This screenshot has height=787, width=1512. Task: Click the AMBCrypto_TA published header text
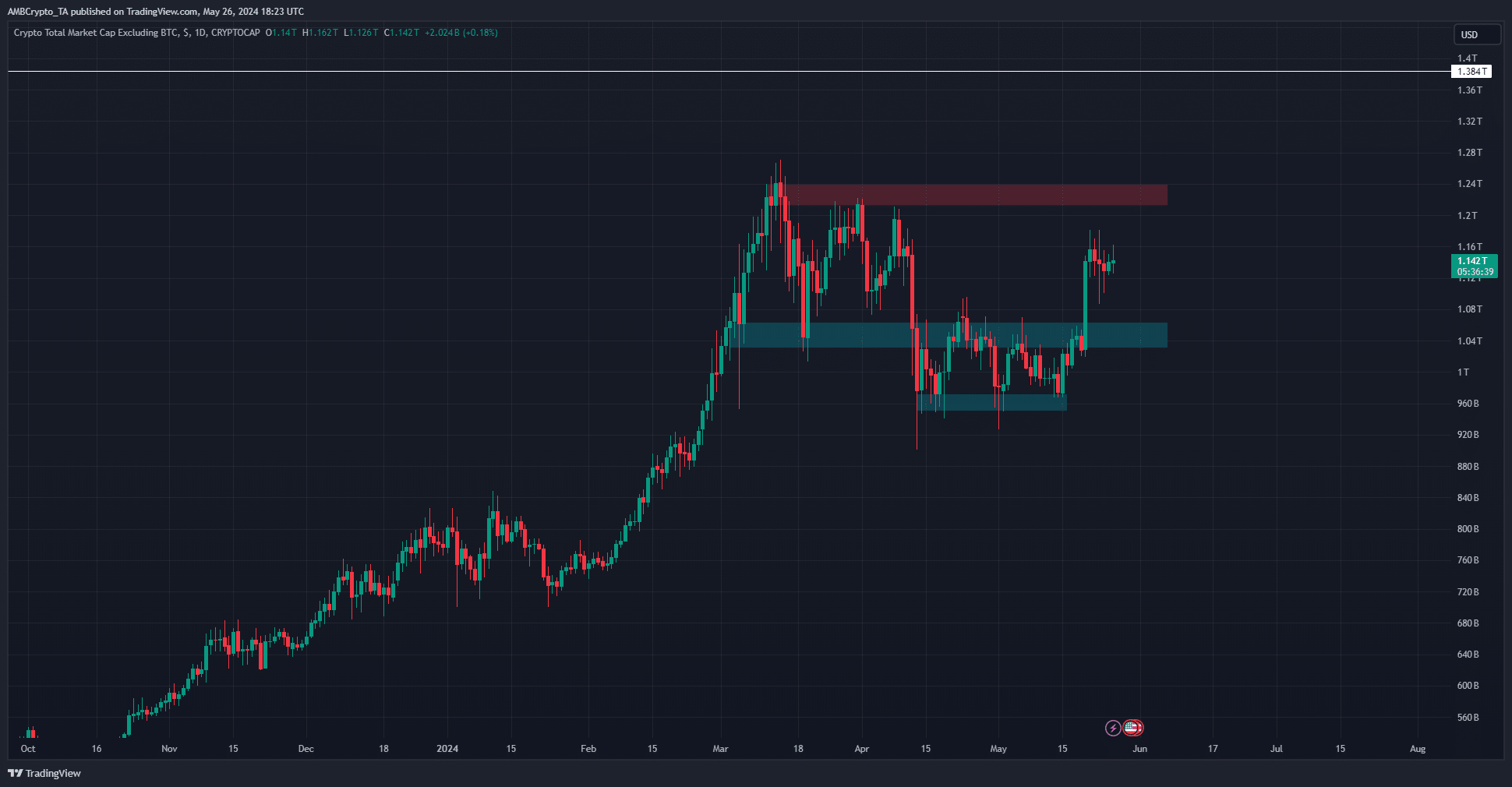coord(156,12)
